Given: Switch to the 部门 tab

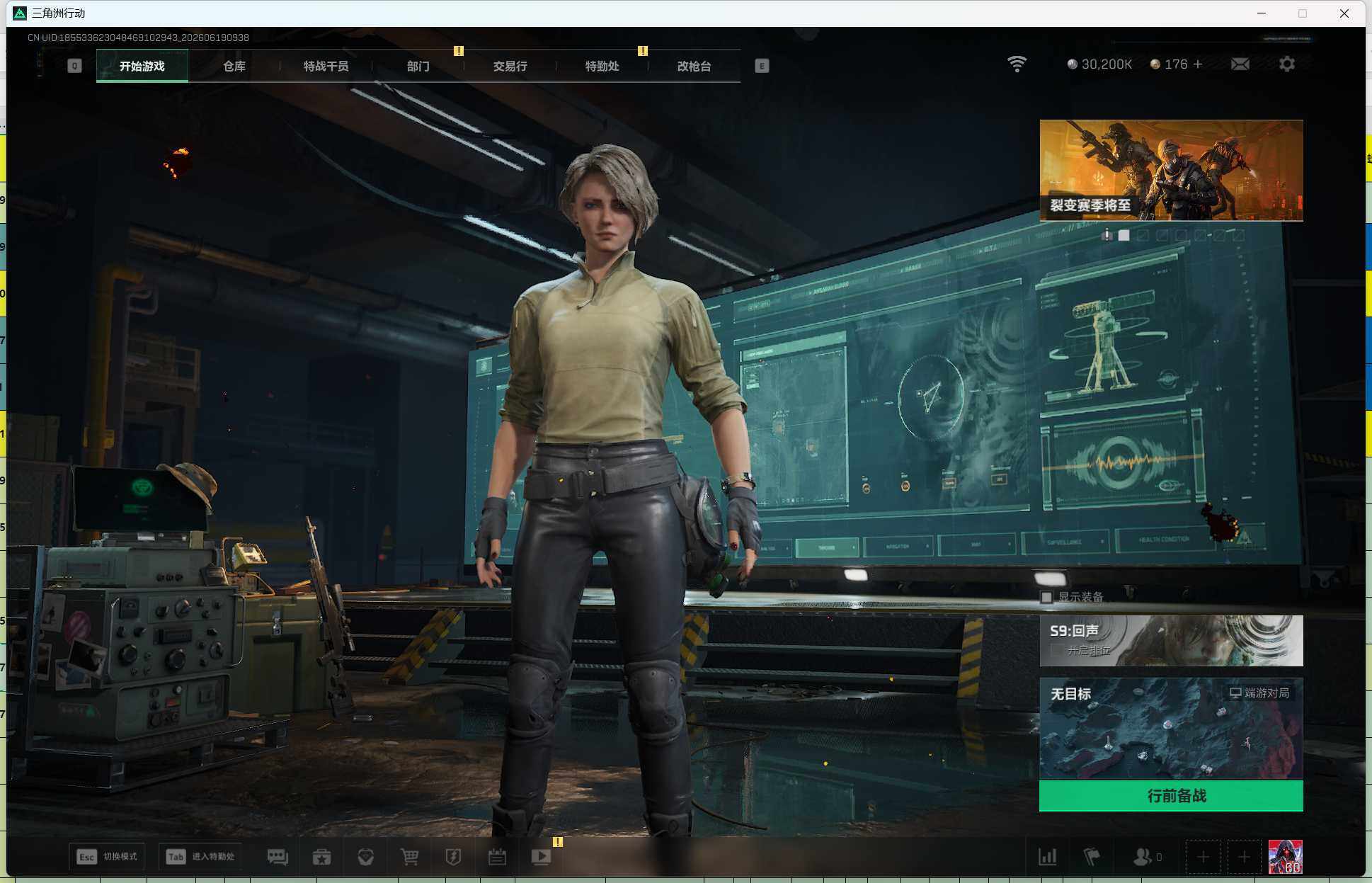Looking at the screenshot, I should [x=418, y=66].
